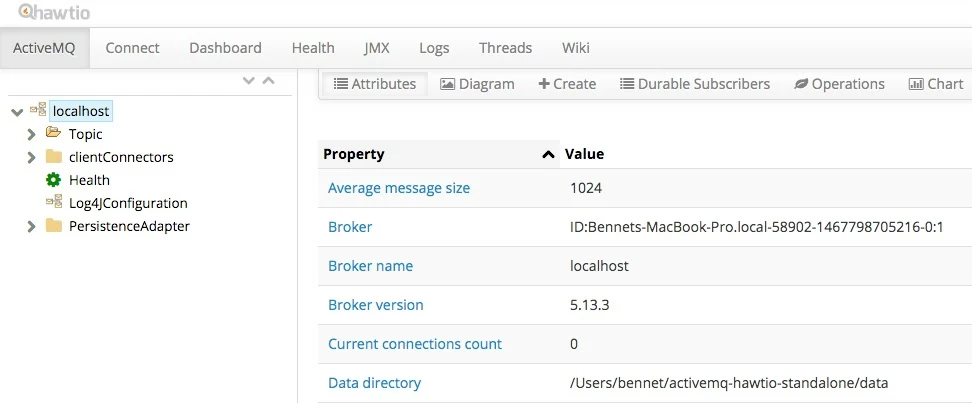This screenshot has width=972, height=403.
Task: Click the hawtio logo
Action: (54, 12)
